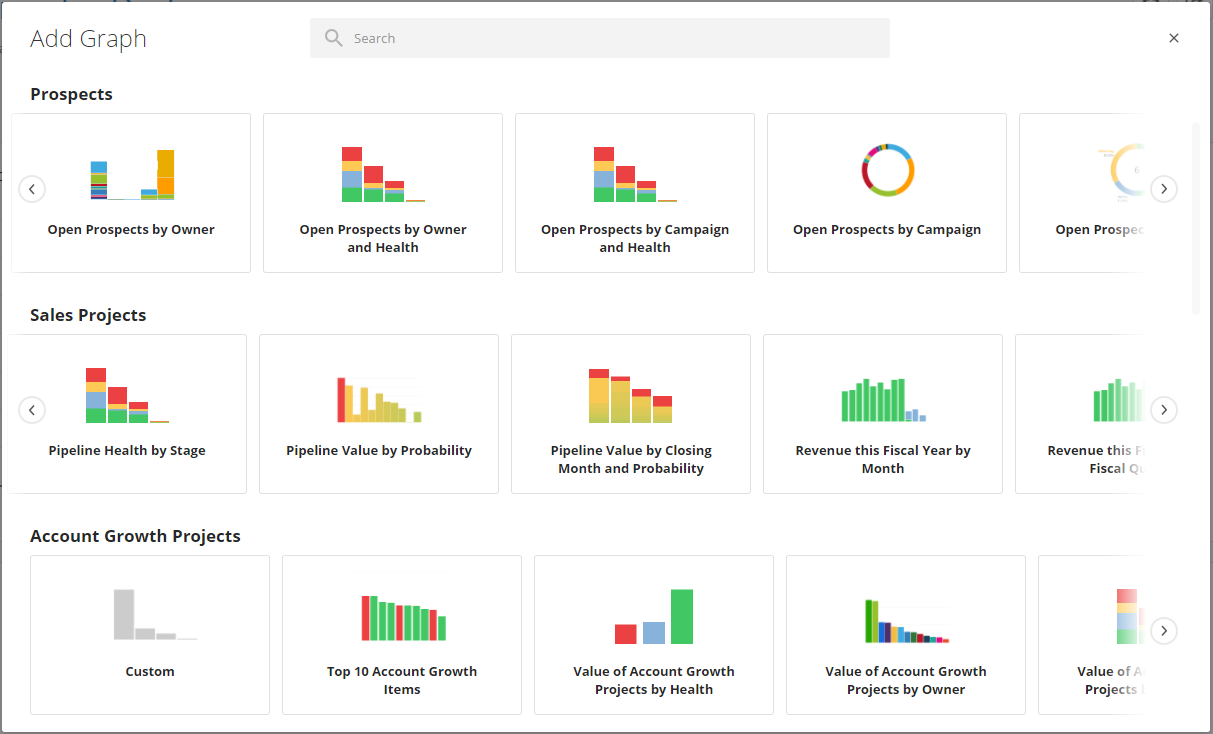Screen dimensions: 1213x734
Task: Click the search magnifier icon
Action: point(333,37)
